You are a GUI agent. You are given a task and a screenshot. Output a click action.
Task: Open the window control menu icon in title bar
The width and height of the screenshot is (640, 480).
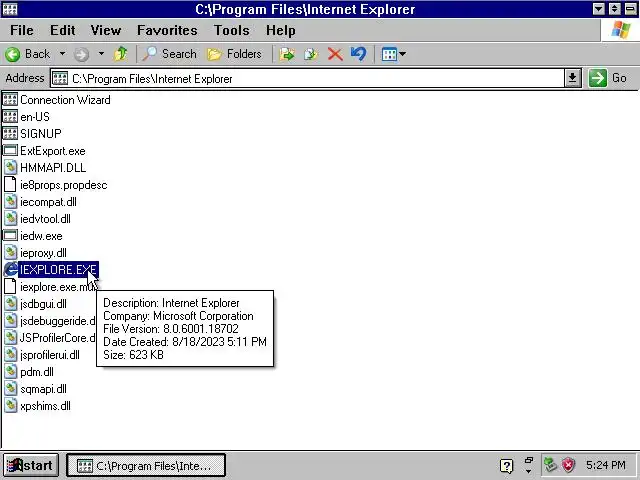point(10,9)
